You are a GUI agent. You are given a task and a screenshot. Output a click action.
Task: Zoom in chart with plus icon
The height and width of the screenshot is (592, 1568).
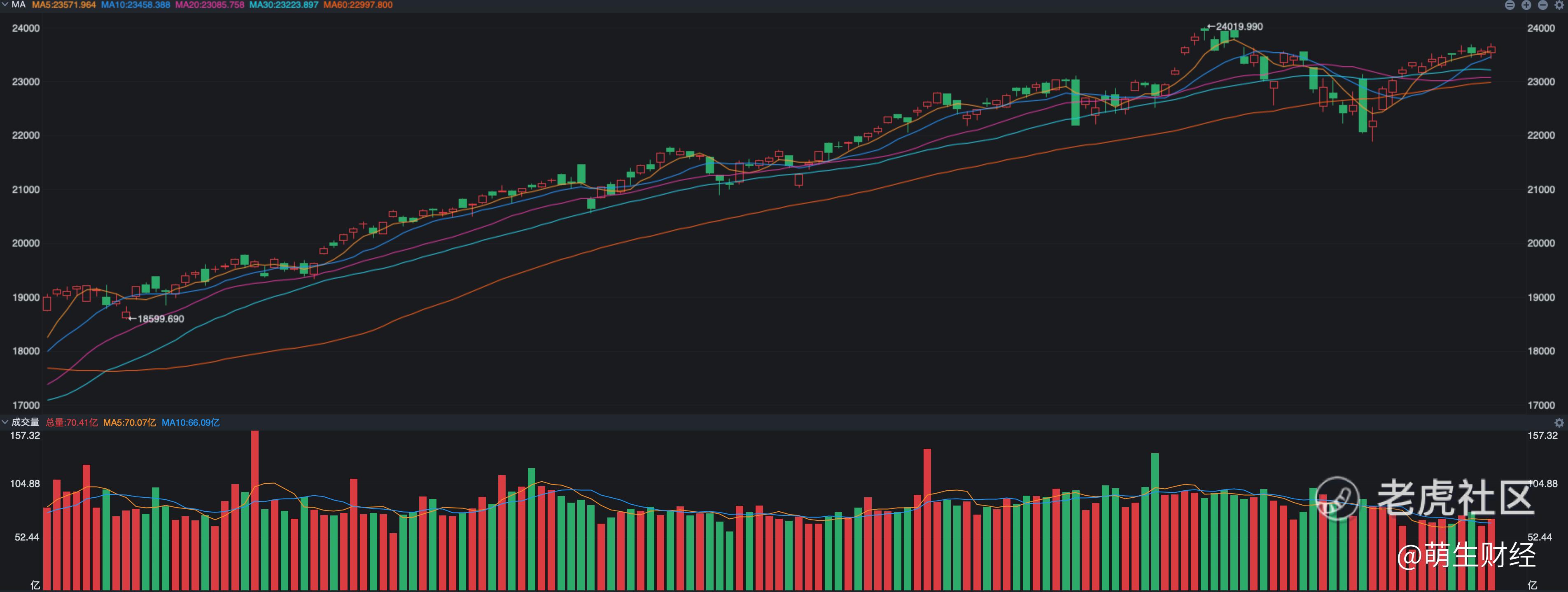tap(1526, 5)
